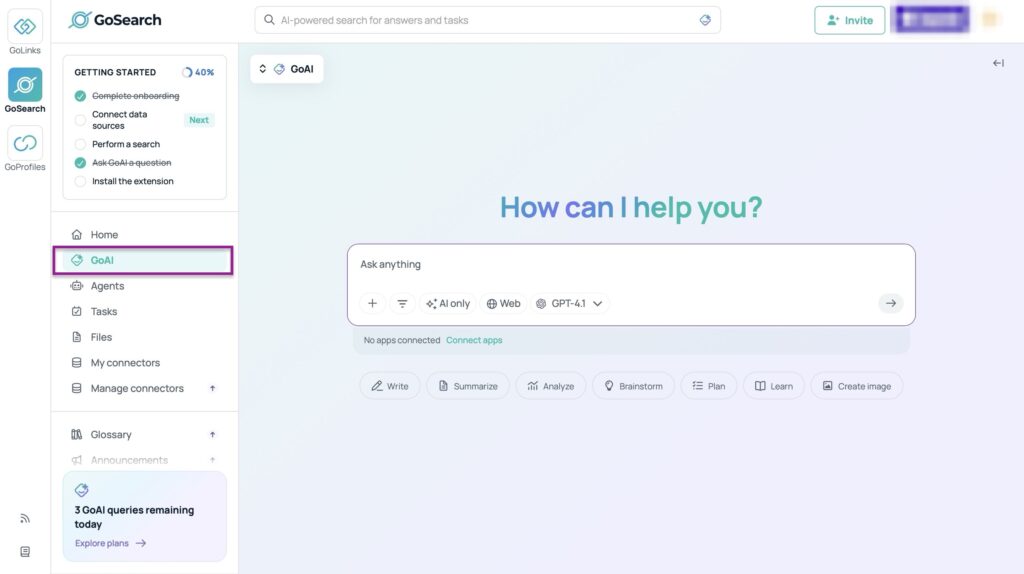The image size is (1024, 574).
Task: Select GoAI in sidebar
Action: point(144,261)
